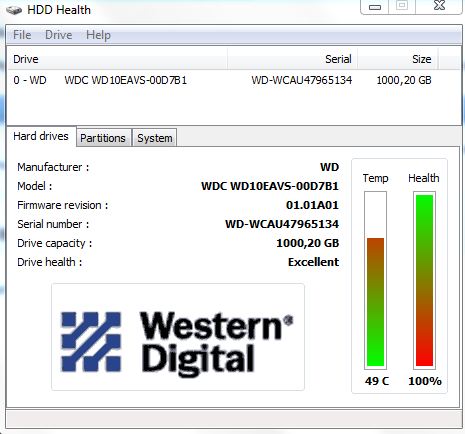Click the Health bar gauge

424,280
